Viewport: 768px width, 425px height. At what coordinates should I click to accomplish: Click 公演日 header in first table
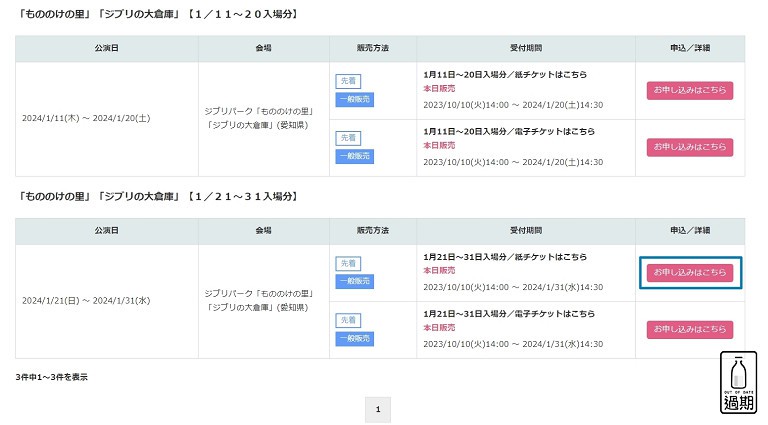click(107, 48)
